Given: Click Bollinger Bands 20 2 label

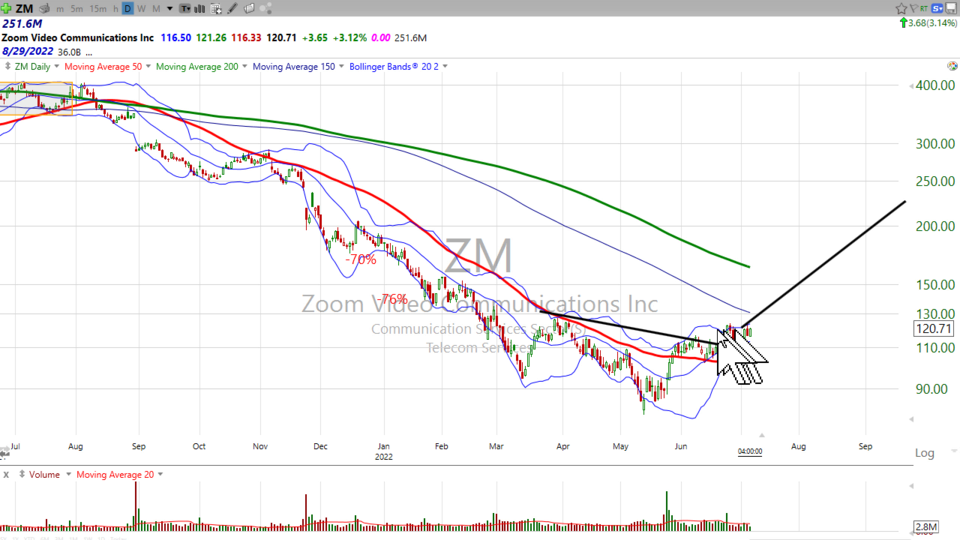Looking at the screenshot, I should pyautogui.click(x=394, y=66).
